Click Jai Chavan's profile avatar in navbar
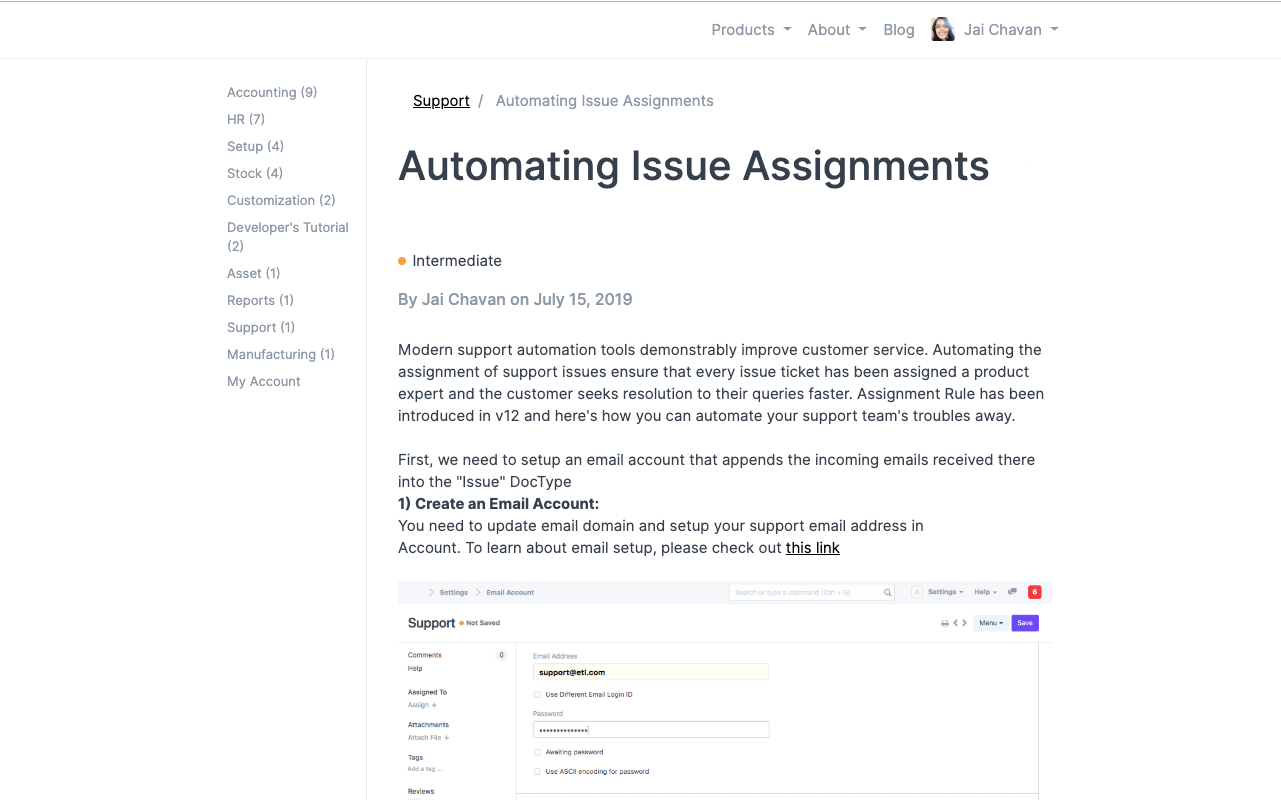 [x=942, y=30]
